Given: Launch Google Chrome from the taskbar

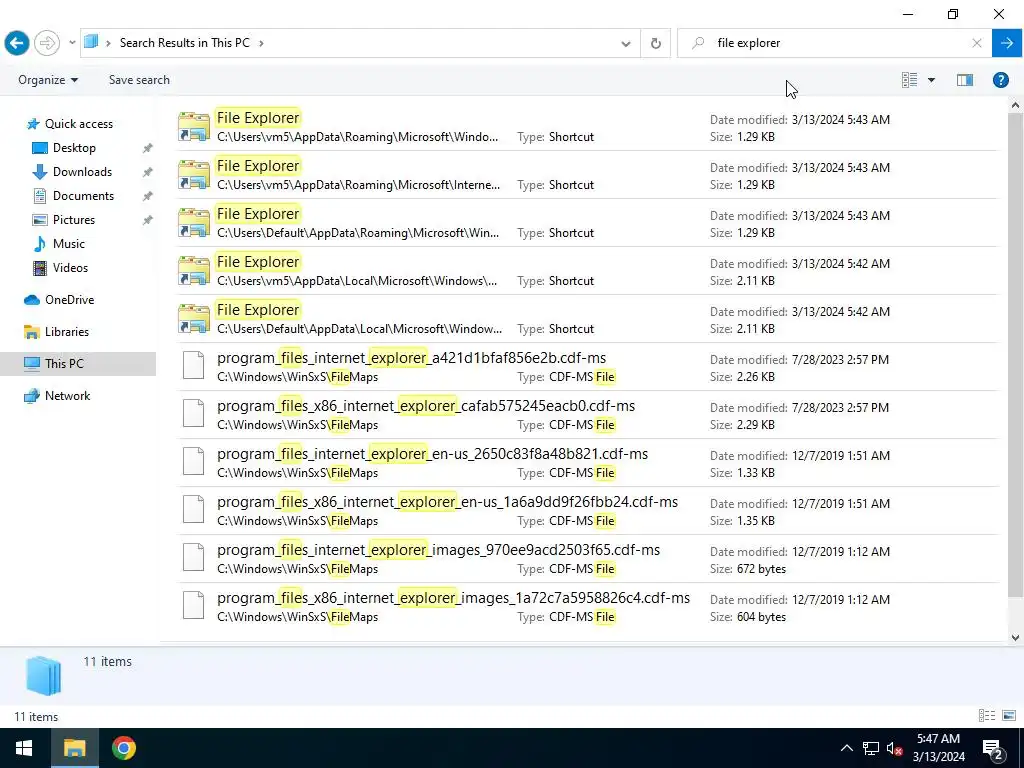Looking at the screenshot, I should 123,748.
